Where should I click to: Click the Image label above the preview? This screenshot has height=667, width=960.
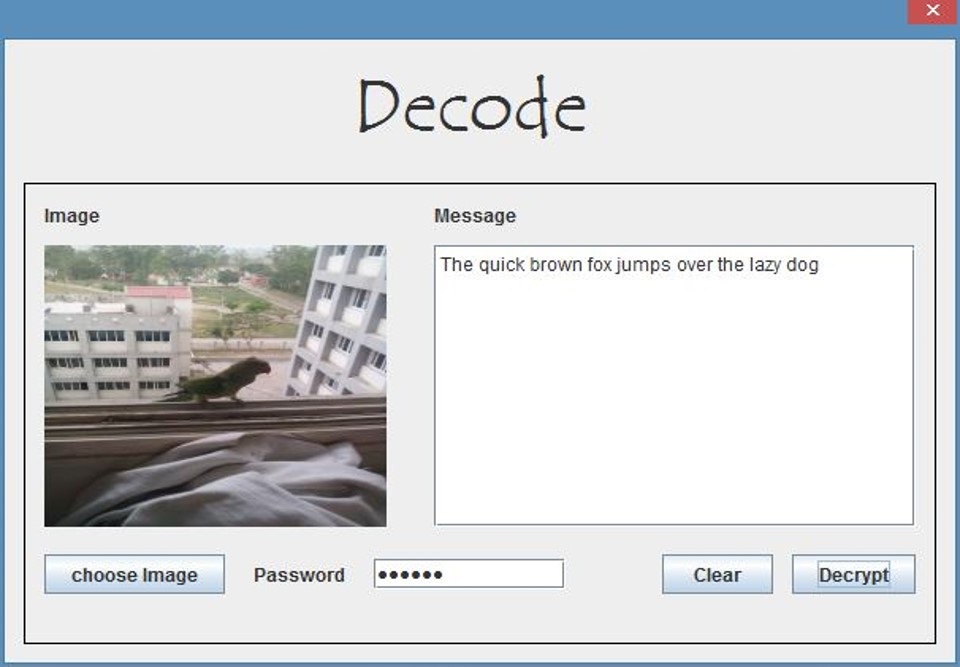[72, 216]
